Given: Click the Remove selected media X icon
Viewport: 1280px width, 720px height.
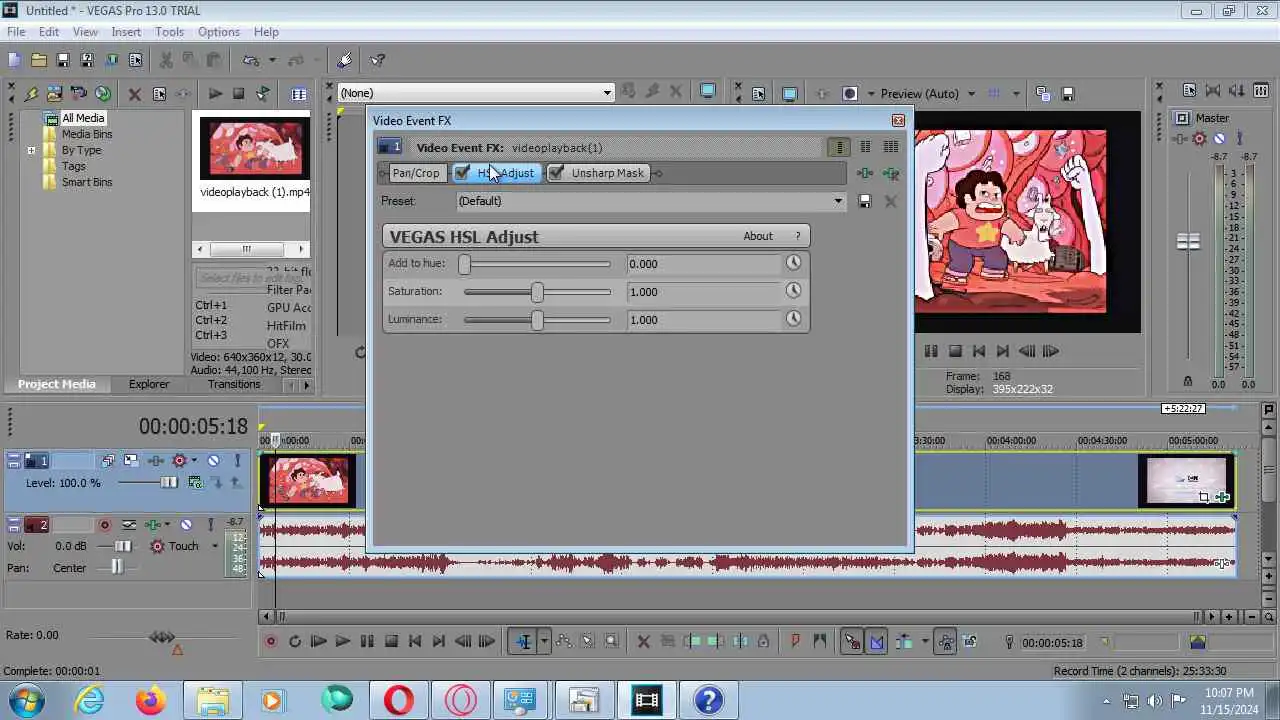Looking at the screenshot, I should [x=134, y=94].
